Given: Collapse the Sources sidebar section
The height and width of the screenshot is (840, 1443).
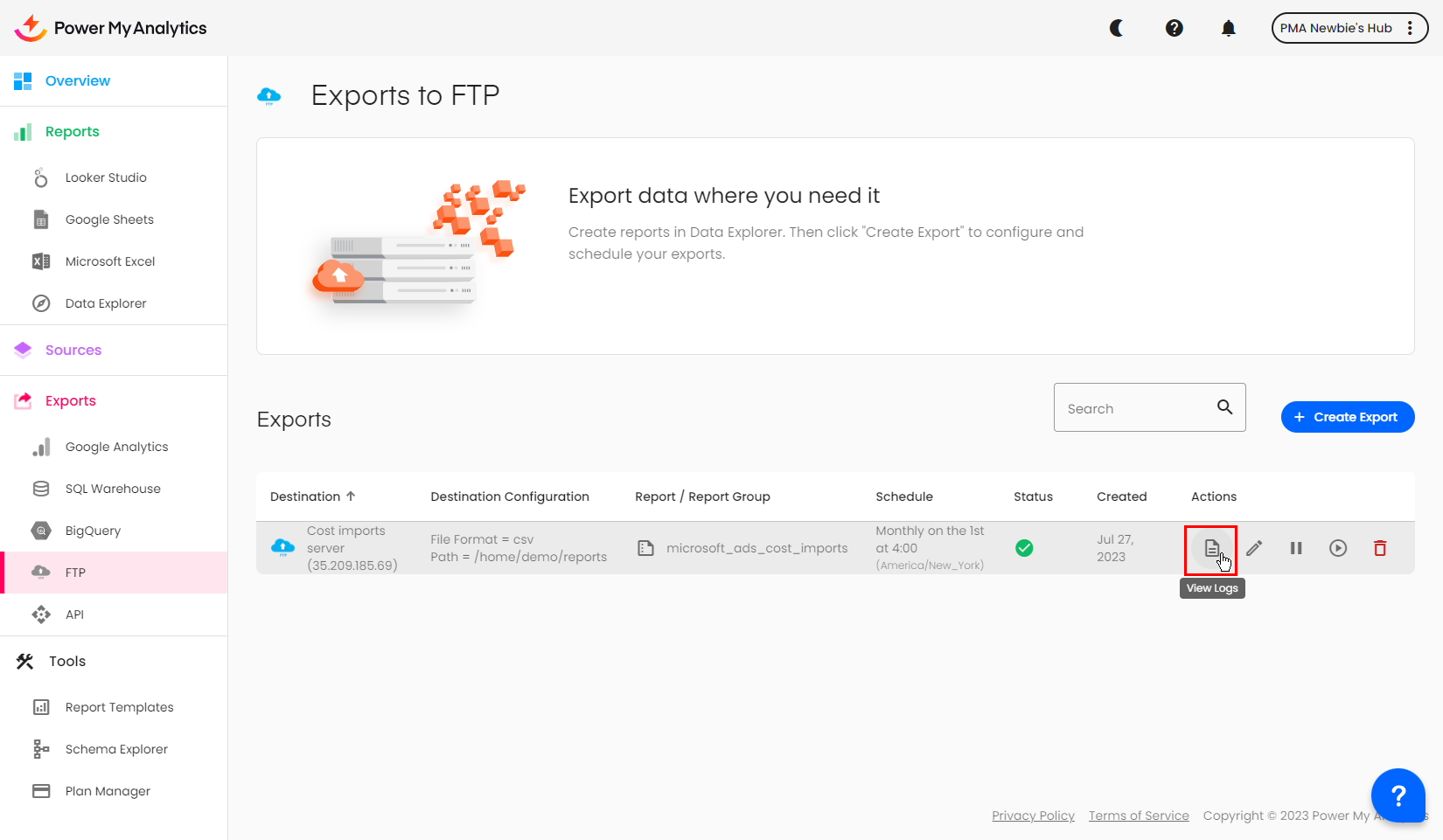Looking at the screenshot, I should click(73, 350).
